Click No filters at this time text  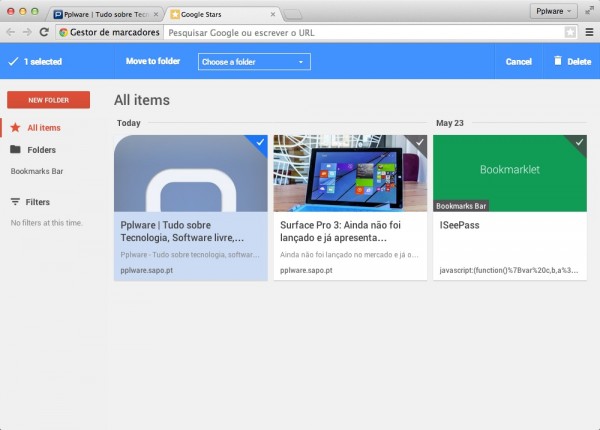pos(46,223)
